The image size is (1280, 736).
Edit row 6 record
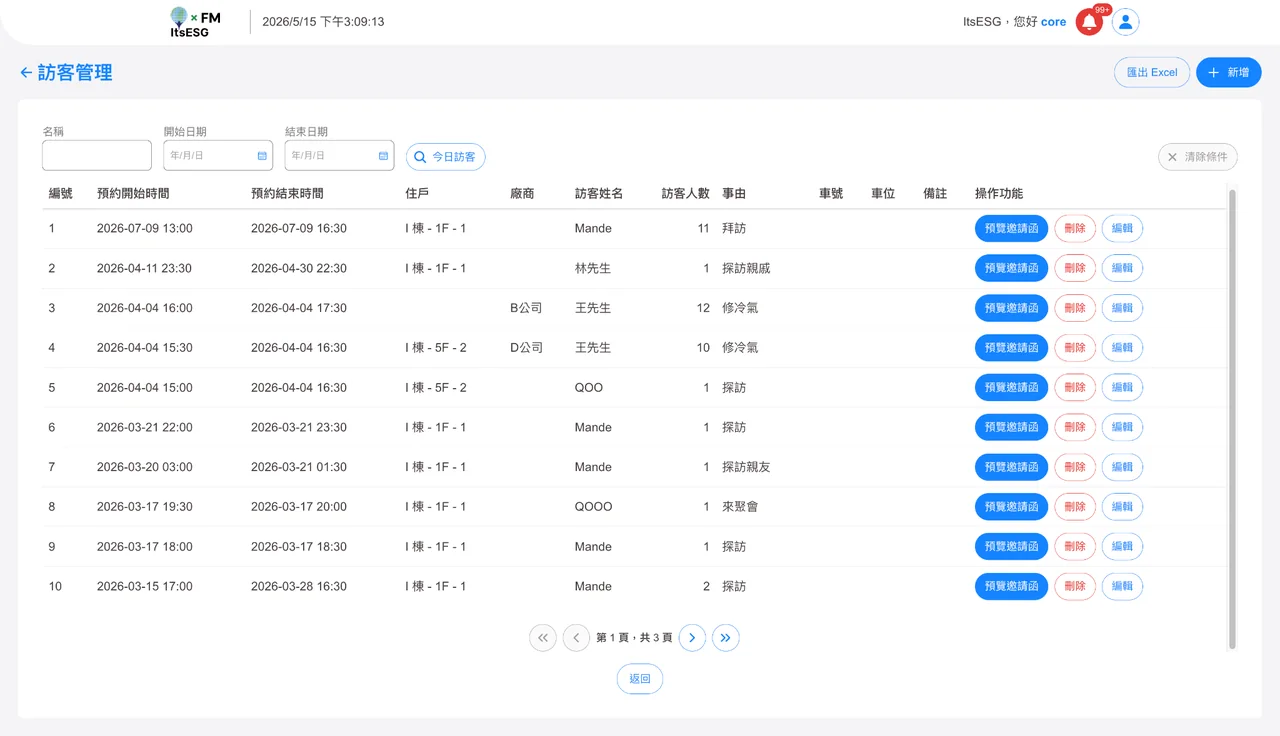tap(1122, 427)
